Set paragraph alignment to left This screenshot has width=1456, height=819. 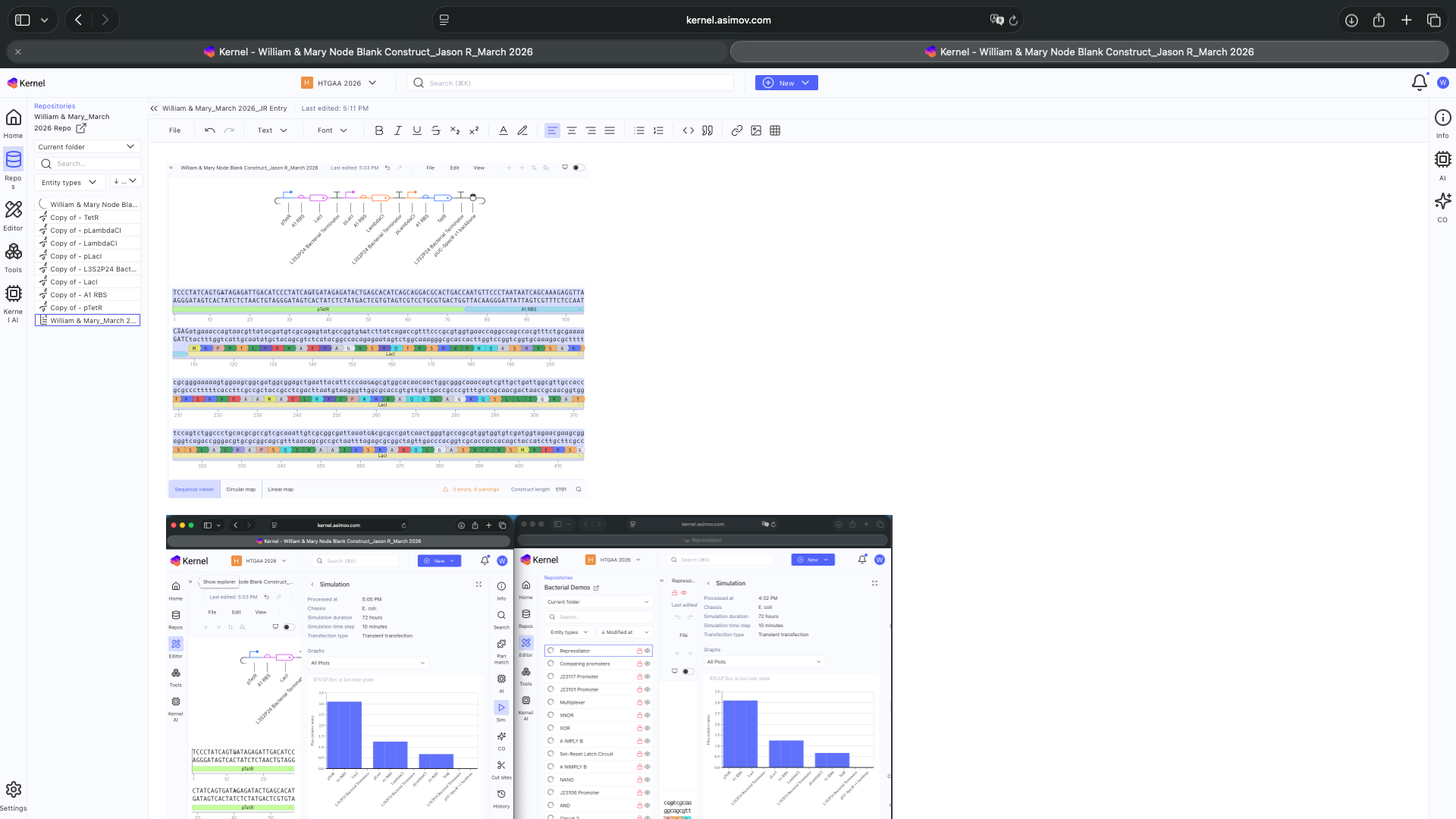(x=552, y=130)
